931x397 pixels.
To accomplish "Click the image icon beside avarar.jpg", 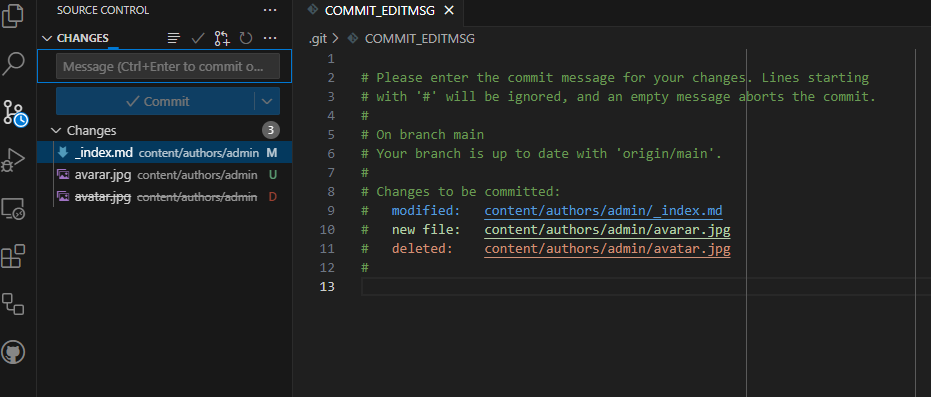I will [62, 174].
